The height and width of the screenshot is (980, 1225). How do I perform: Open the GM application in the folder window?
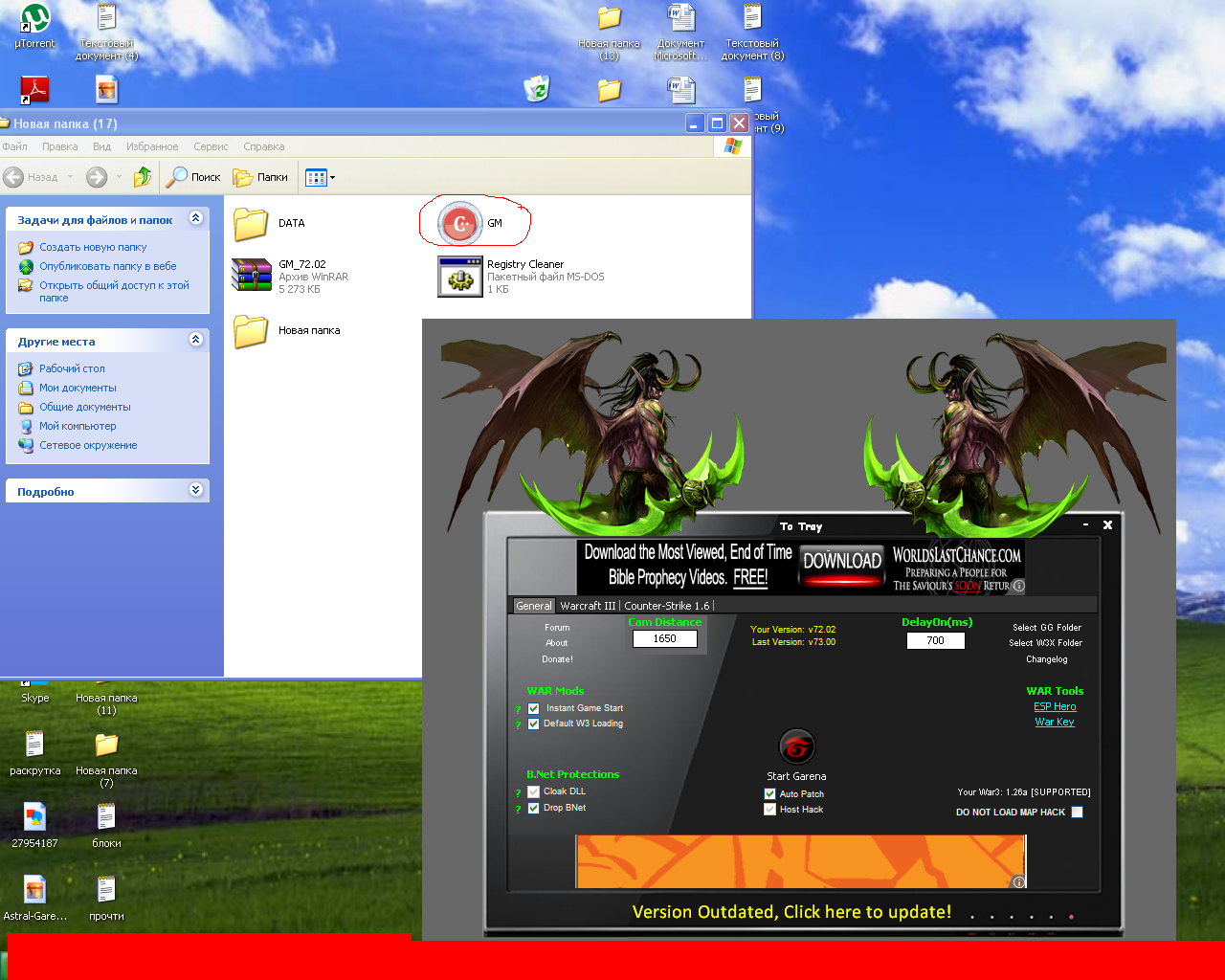(x=460, y=223)
